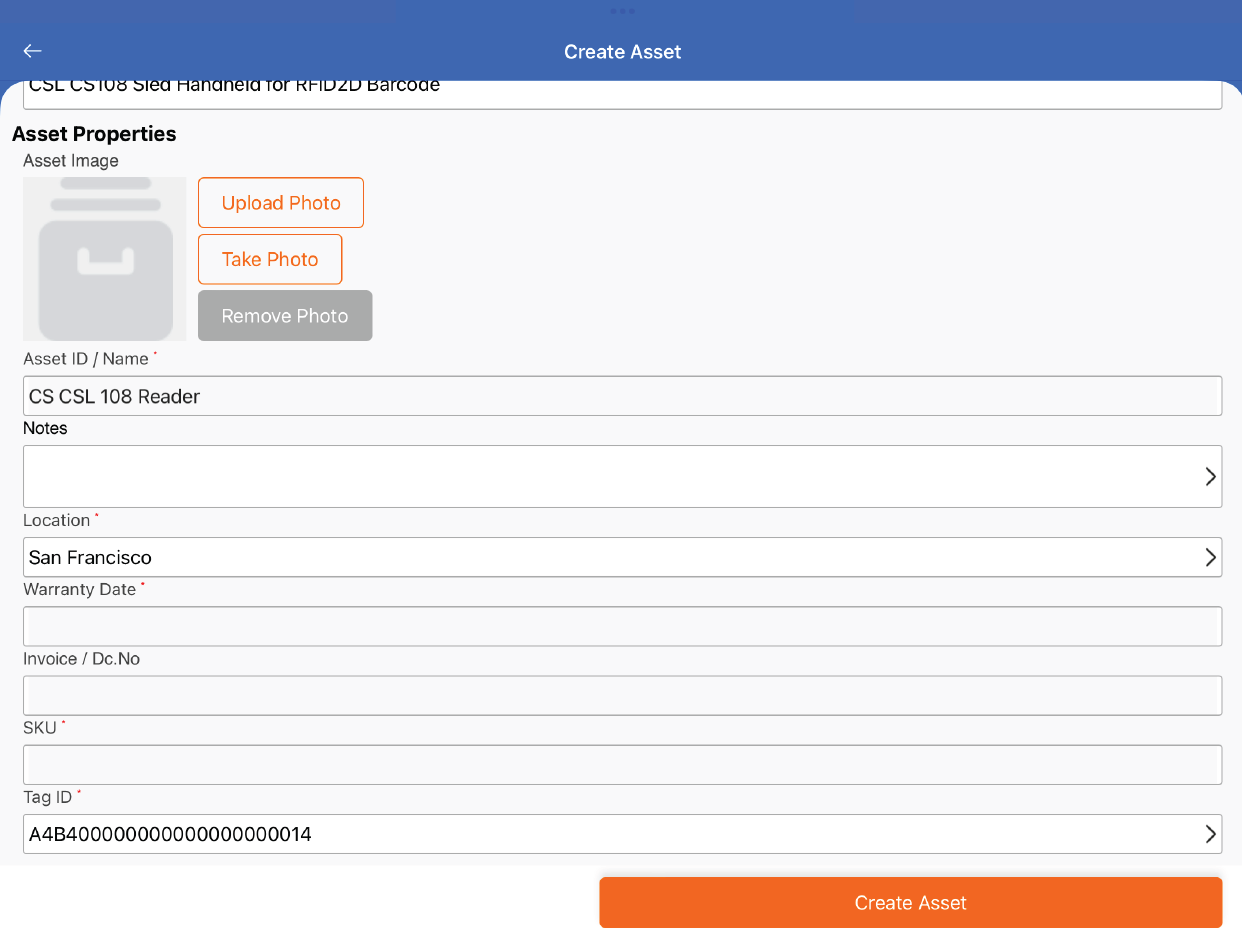This screenshot has width=1242, height=934.
Task: Focus the Invoice / Dc.No field
Action: point(622,695)
